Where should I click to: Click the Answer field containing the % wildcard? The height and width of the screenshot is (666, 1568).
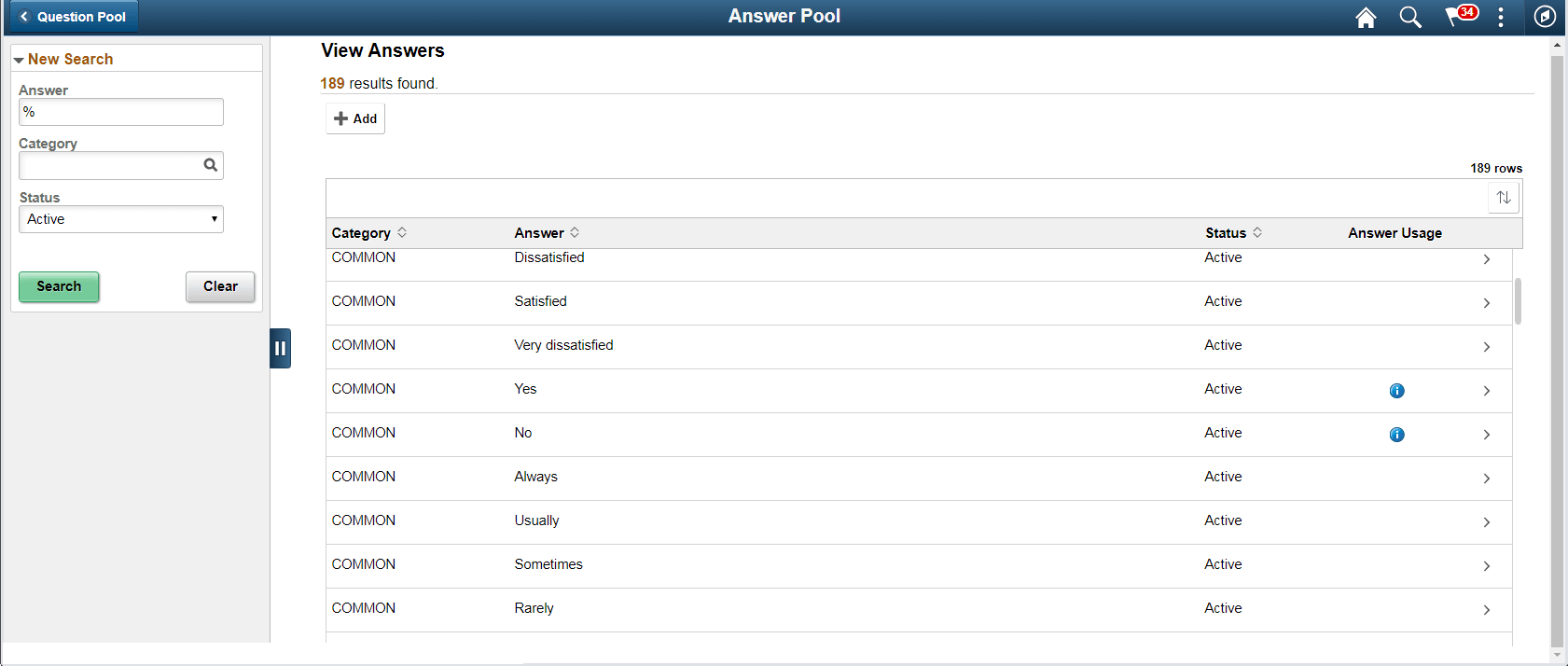point(120,111)
